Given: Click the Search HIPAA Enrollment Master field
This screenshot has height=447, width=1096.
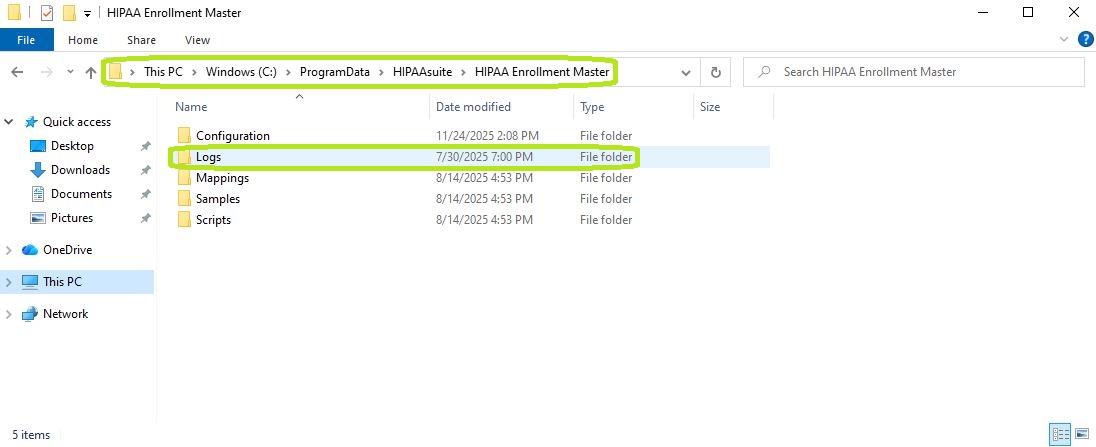Looking at the screenshot, I should [914, 72].
